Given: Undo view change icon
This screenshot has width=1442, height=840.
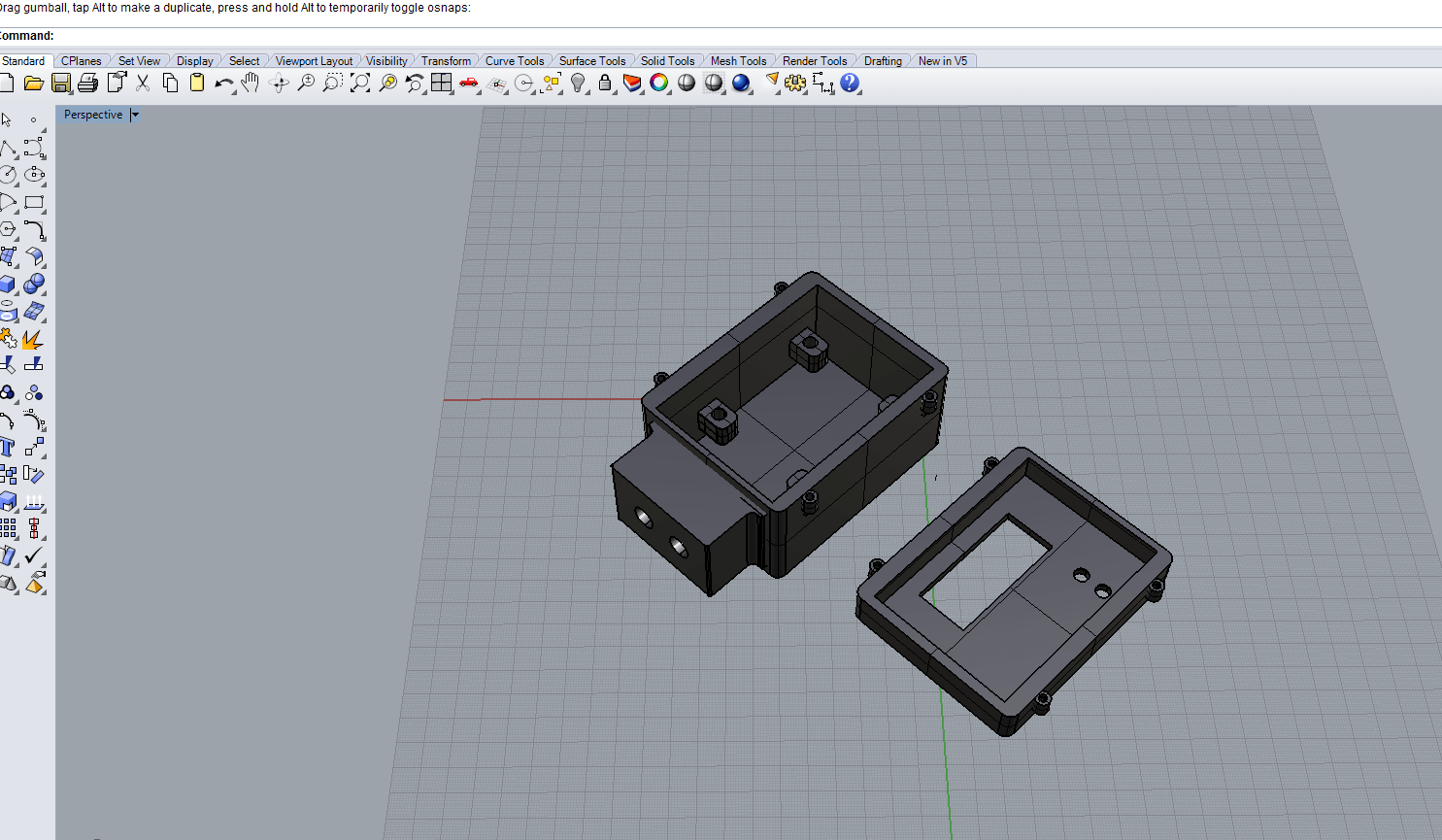Looking at the screenshot, I should pyautogui.click(x=415, y=84).
